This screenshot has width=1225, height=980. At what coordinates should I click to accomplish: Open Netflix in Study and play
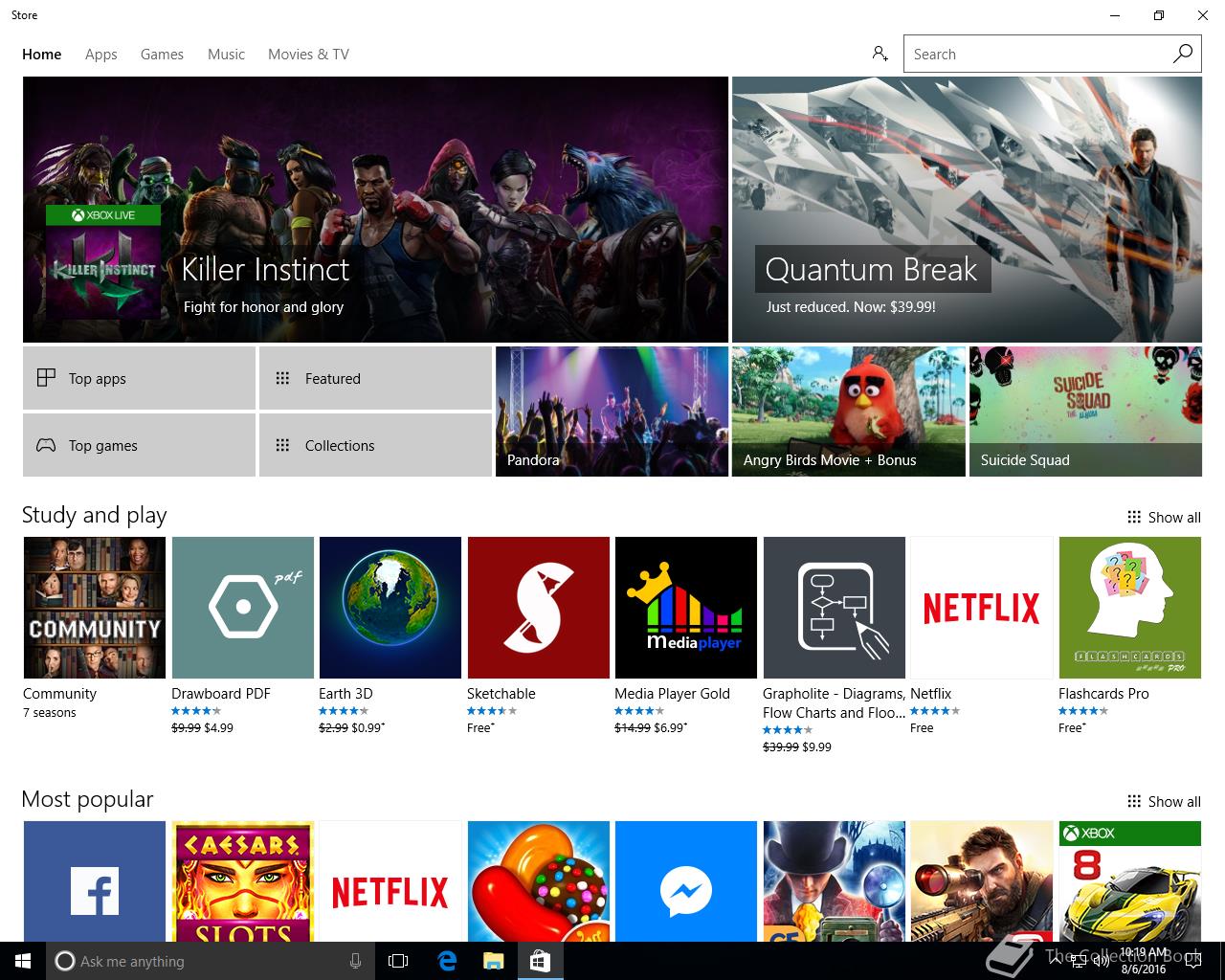click(982, 608)
